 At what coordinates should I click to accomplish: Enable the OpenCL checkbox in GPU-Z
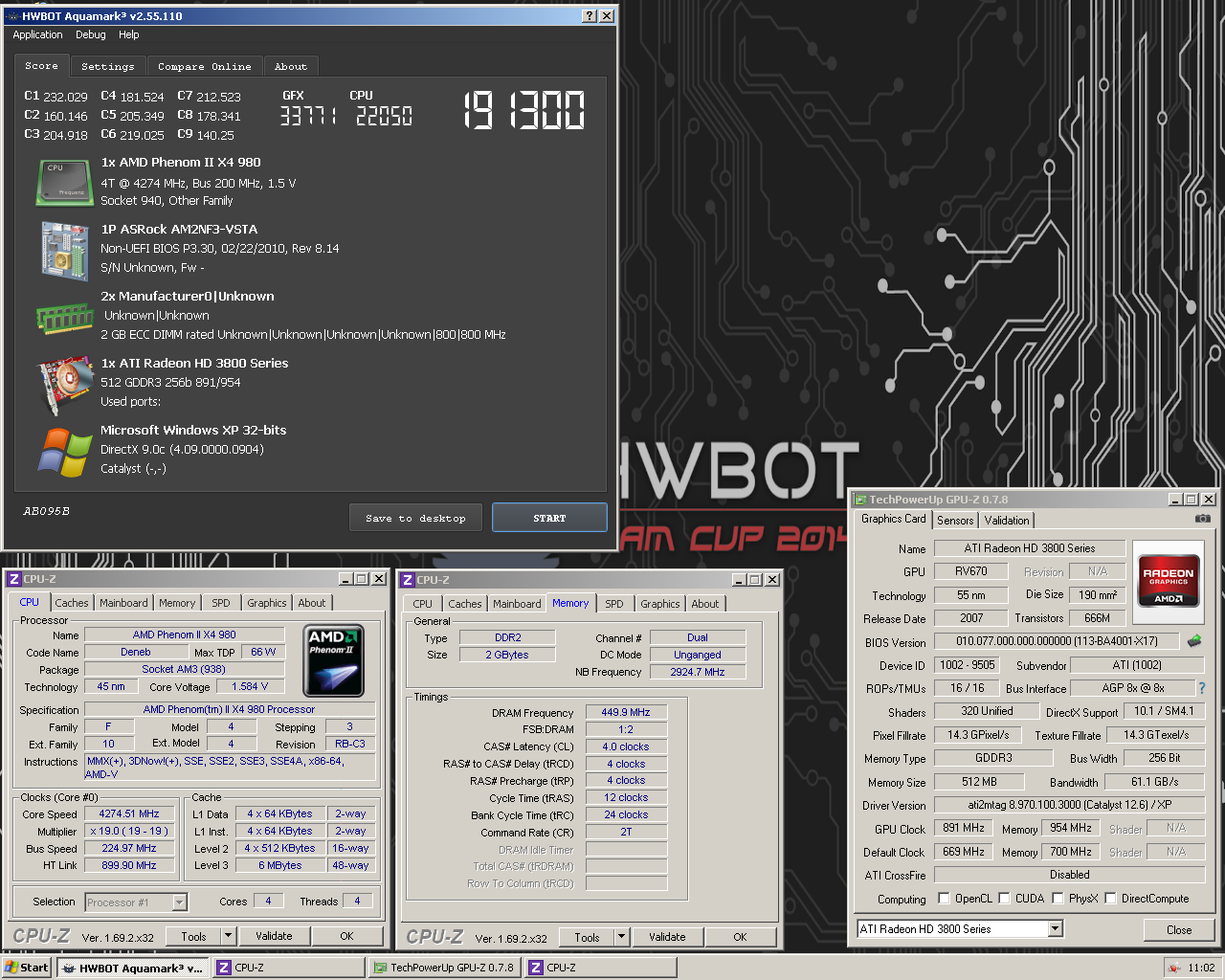[x=945, y=899]
